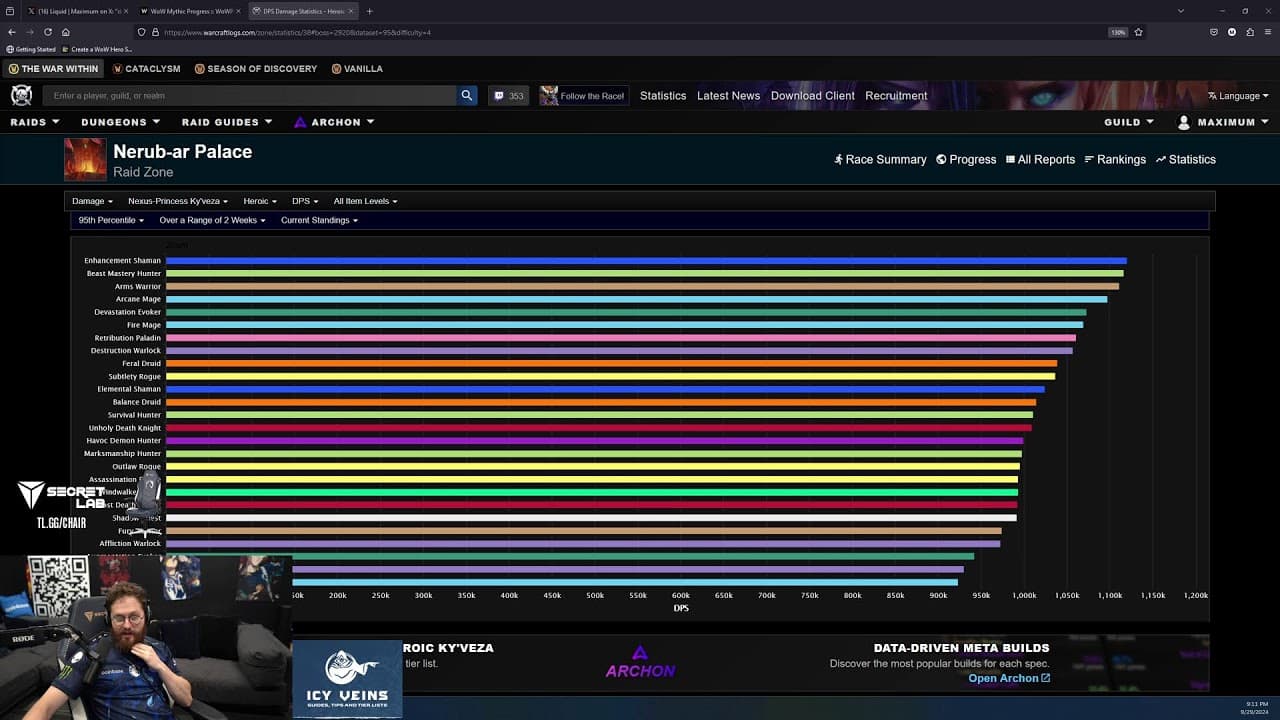
Task: Open the Statistics link in header
Action: (663, 96)
